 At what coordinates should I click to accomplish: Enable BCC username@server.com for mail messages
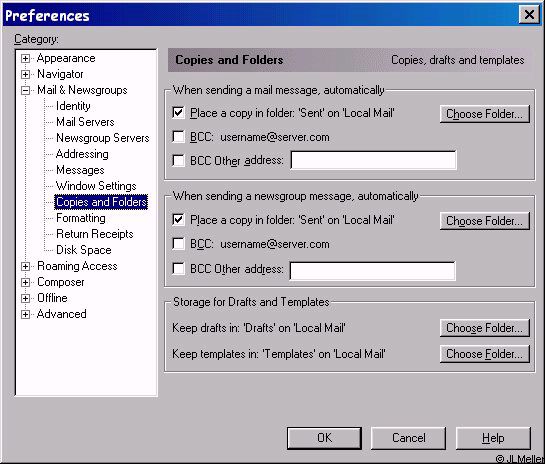[x=178, y=137]
